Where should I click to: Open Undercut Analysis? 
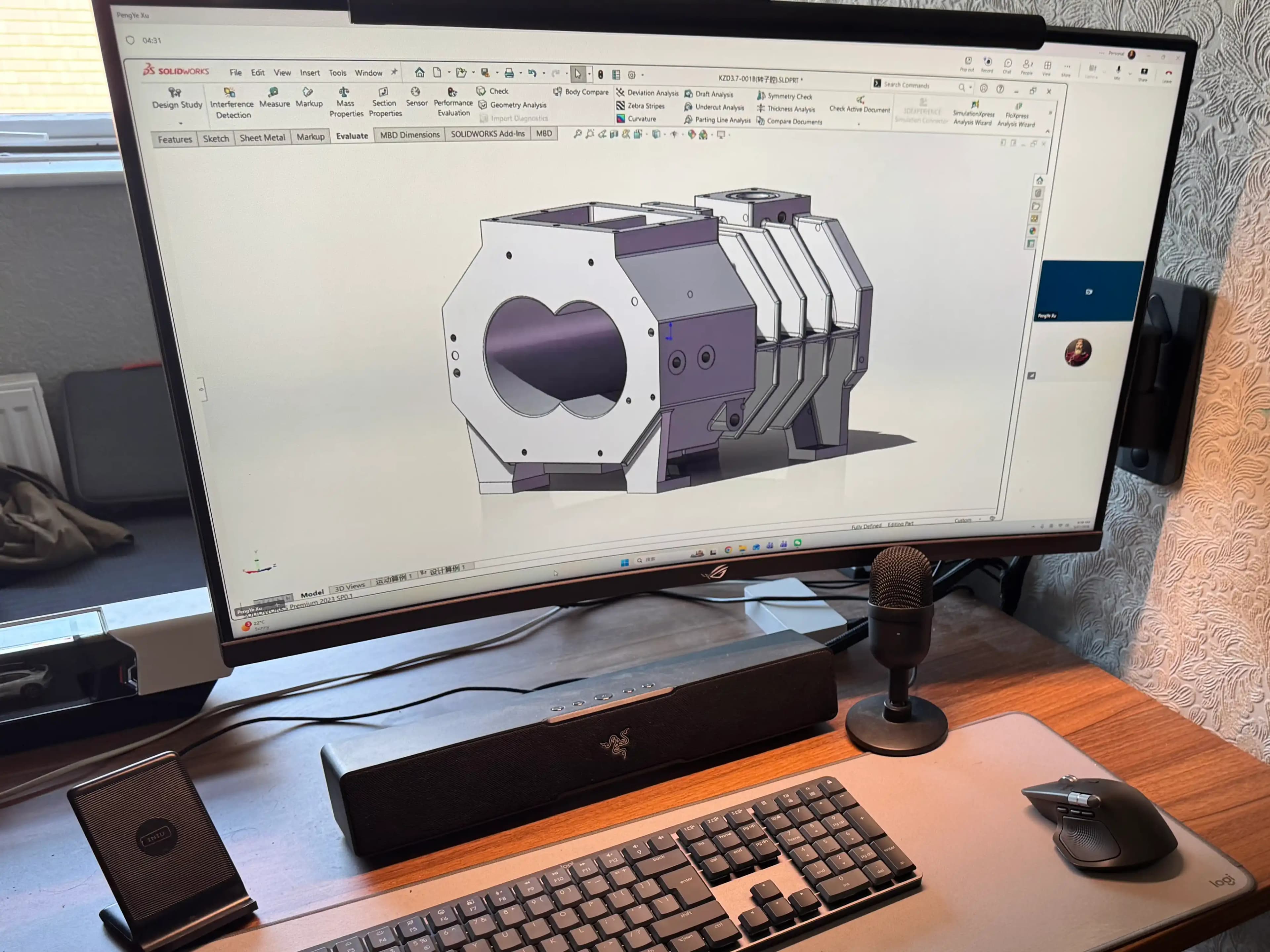click(x=714, y=107)
